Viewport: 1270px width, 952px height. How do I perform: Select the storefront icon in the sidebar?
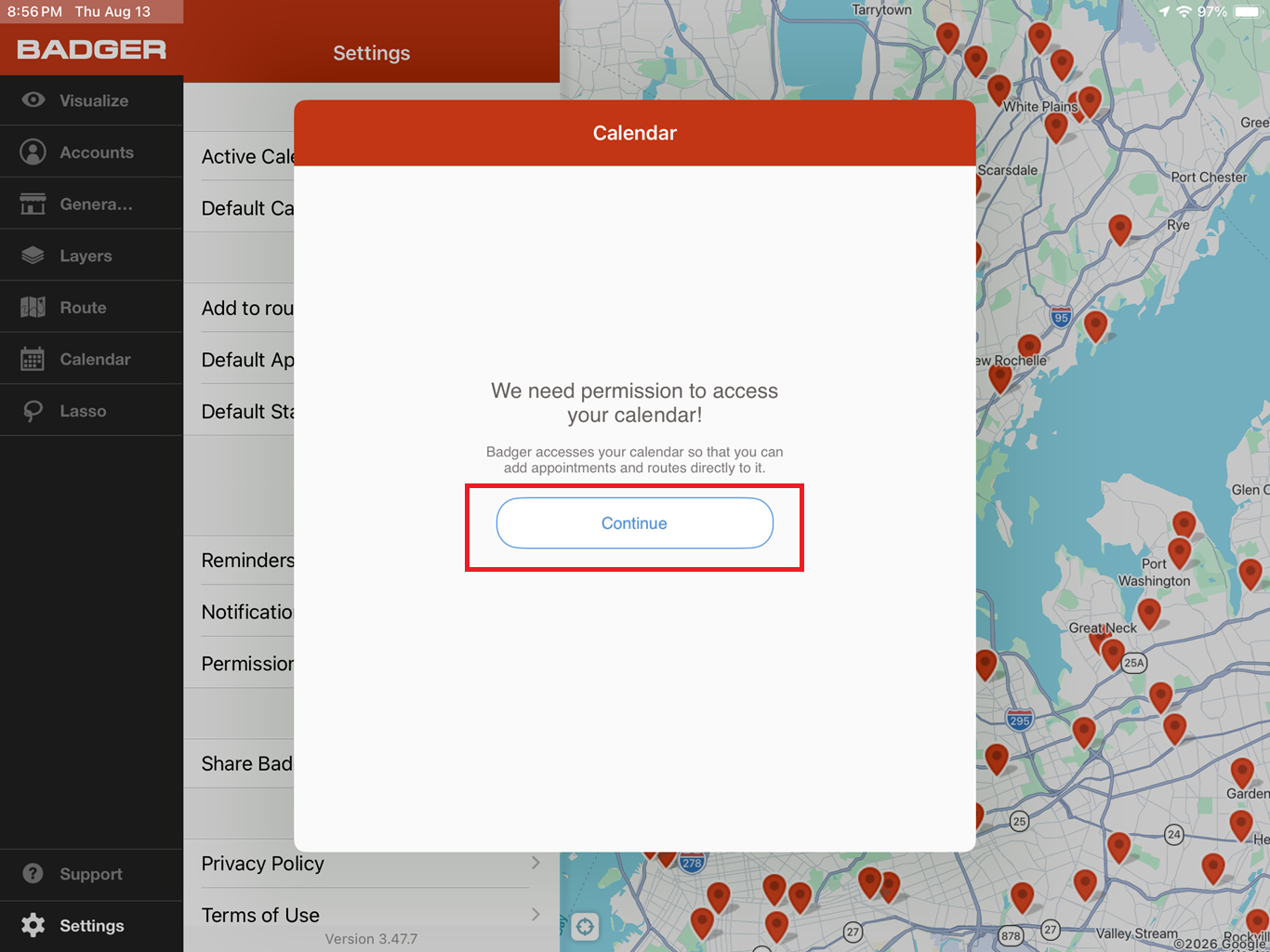click(x=33, y=204)
